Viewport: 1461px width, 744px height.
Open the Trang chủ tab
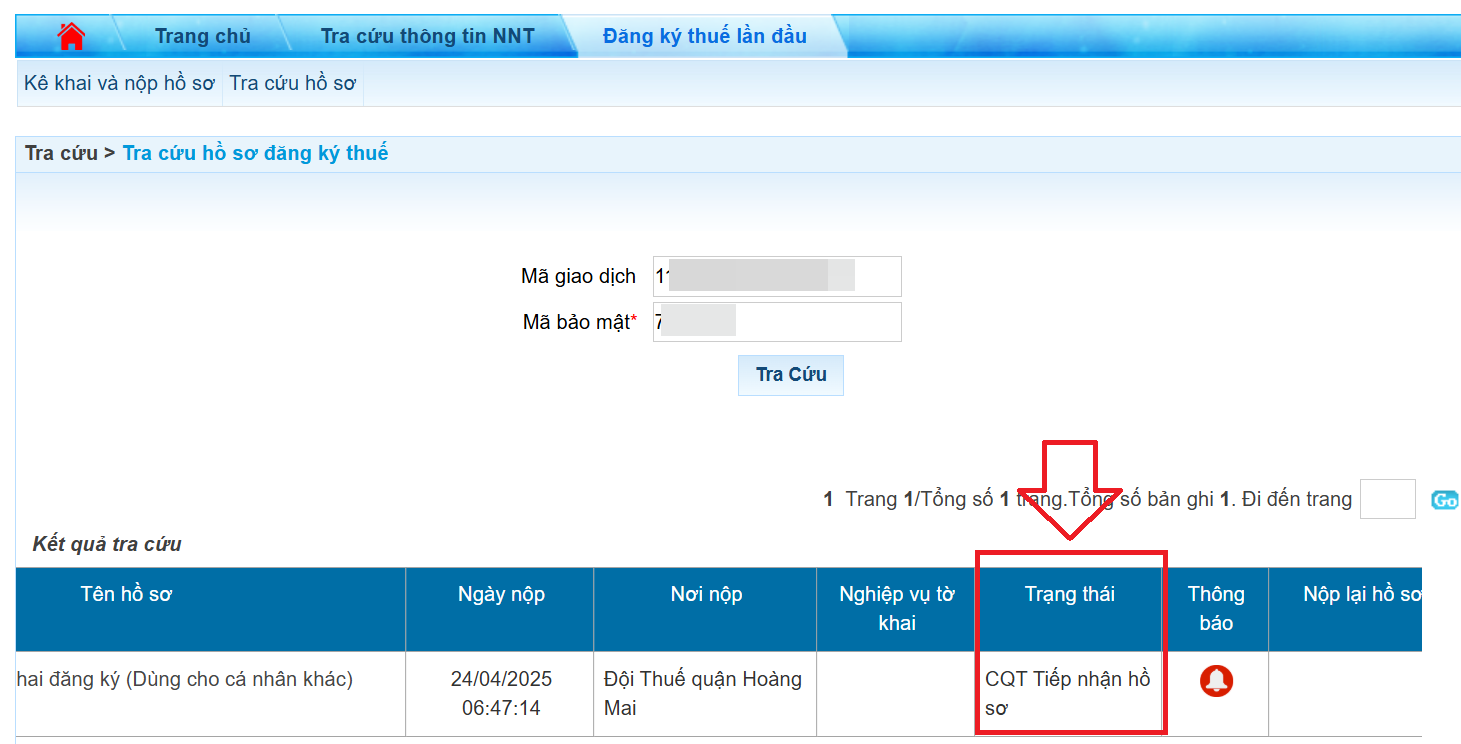tap(202, 36)
